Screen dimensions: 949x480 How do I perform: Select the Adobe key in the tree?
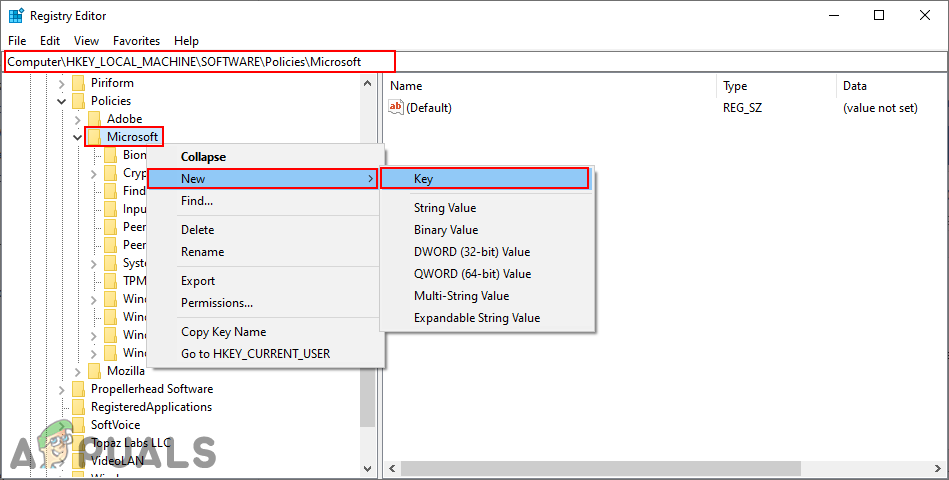click(x=124, y=119)
